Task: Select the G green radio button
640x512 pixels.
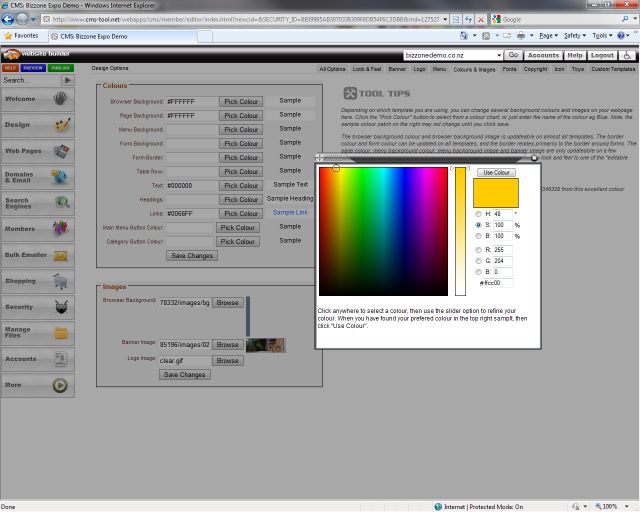Action: coord(478,261)
